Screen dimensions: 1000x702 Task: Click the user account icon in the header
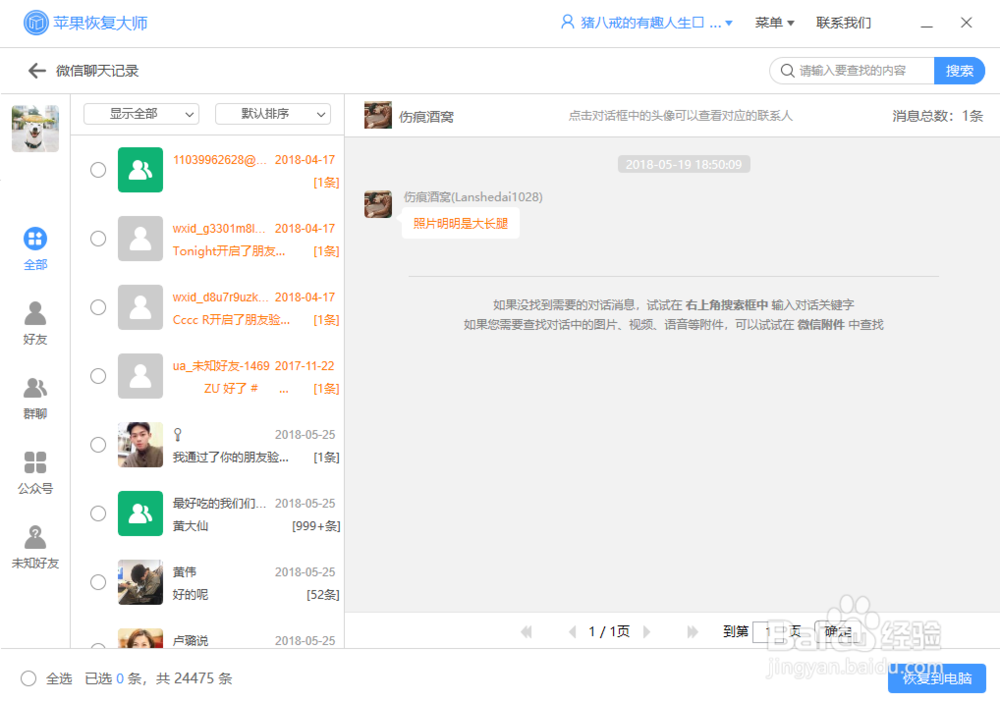pos(567,22)
